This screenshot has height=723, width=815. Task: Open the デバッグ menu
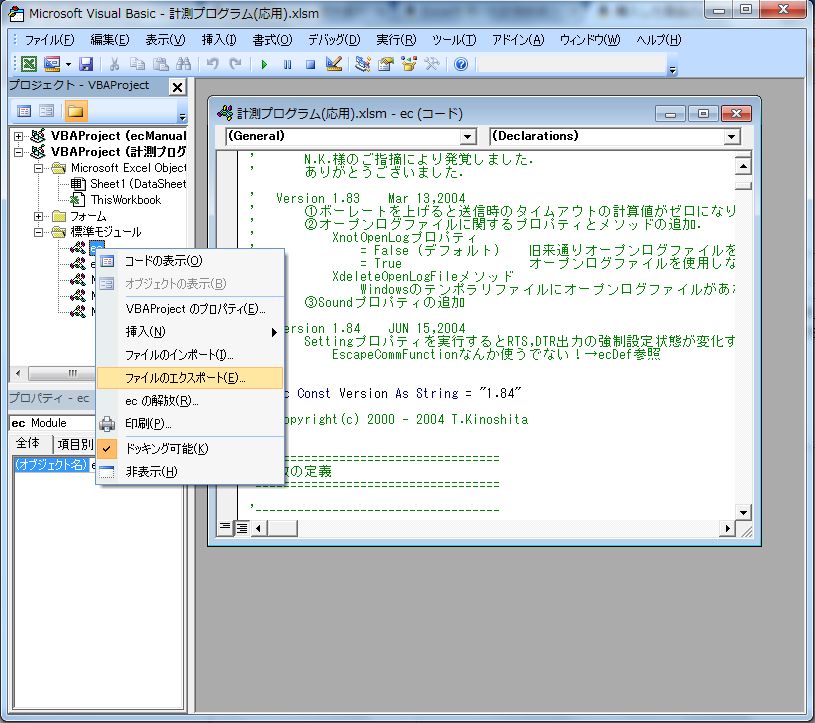[x=334, y=40]
